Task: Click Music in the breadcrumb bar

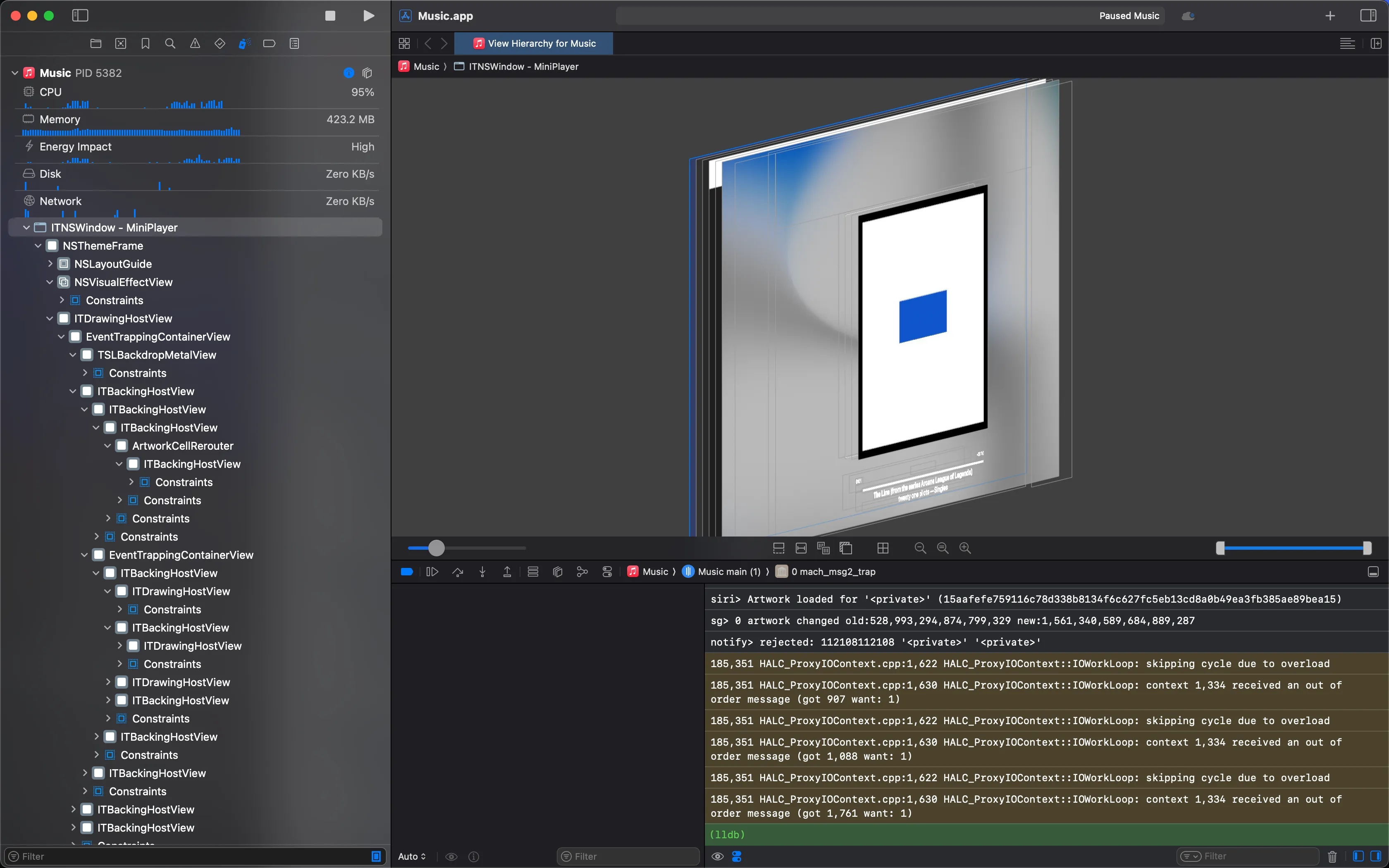Action: (x=426, y=67)
